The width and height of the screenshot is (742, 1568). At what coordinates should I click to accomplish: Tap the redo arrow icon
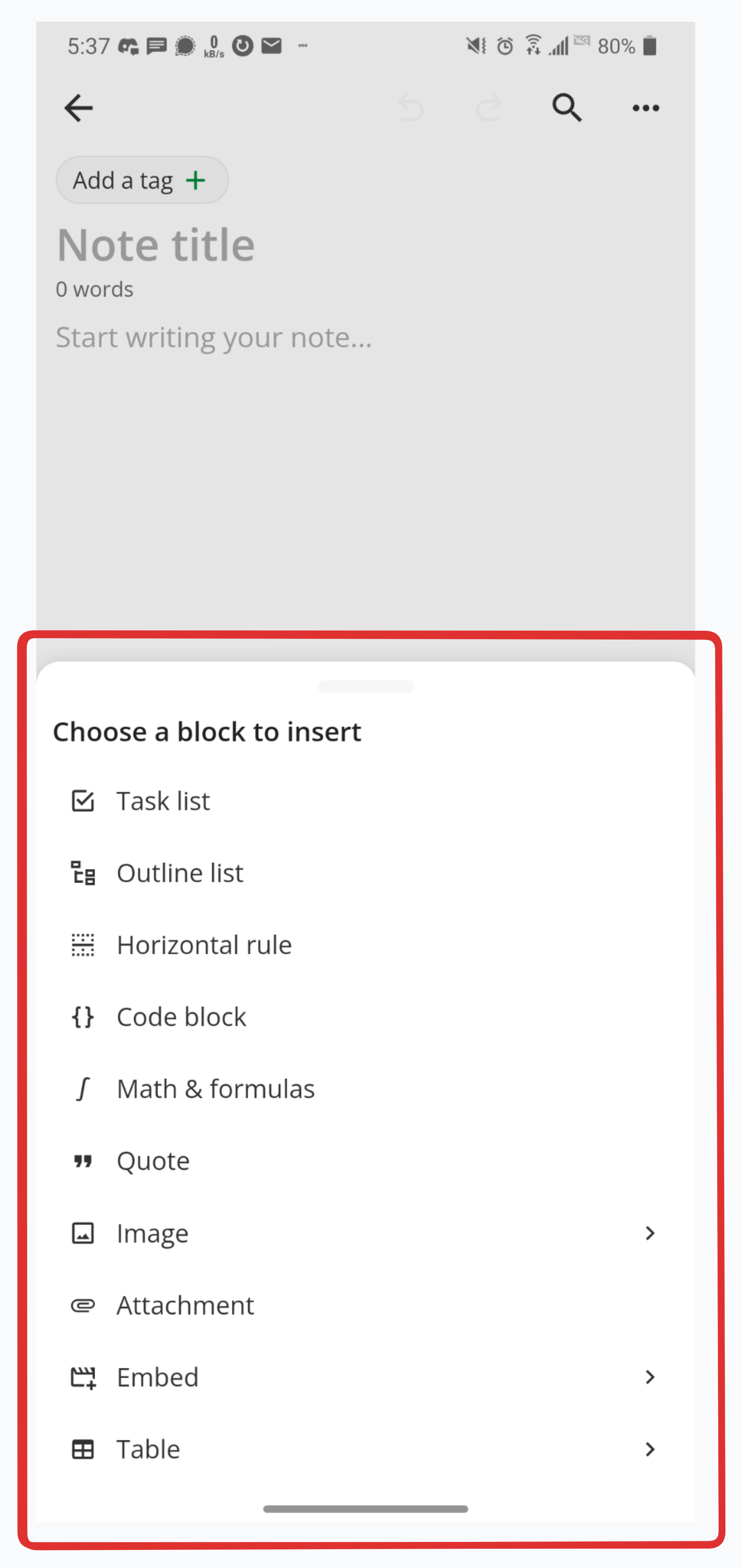(x=489, y=109)
